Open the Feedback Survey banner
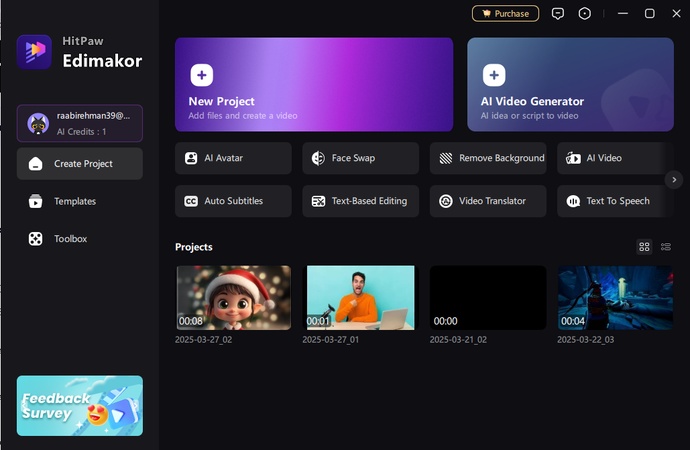Viewport: 690px width, 450px height. click(79, 406)
